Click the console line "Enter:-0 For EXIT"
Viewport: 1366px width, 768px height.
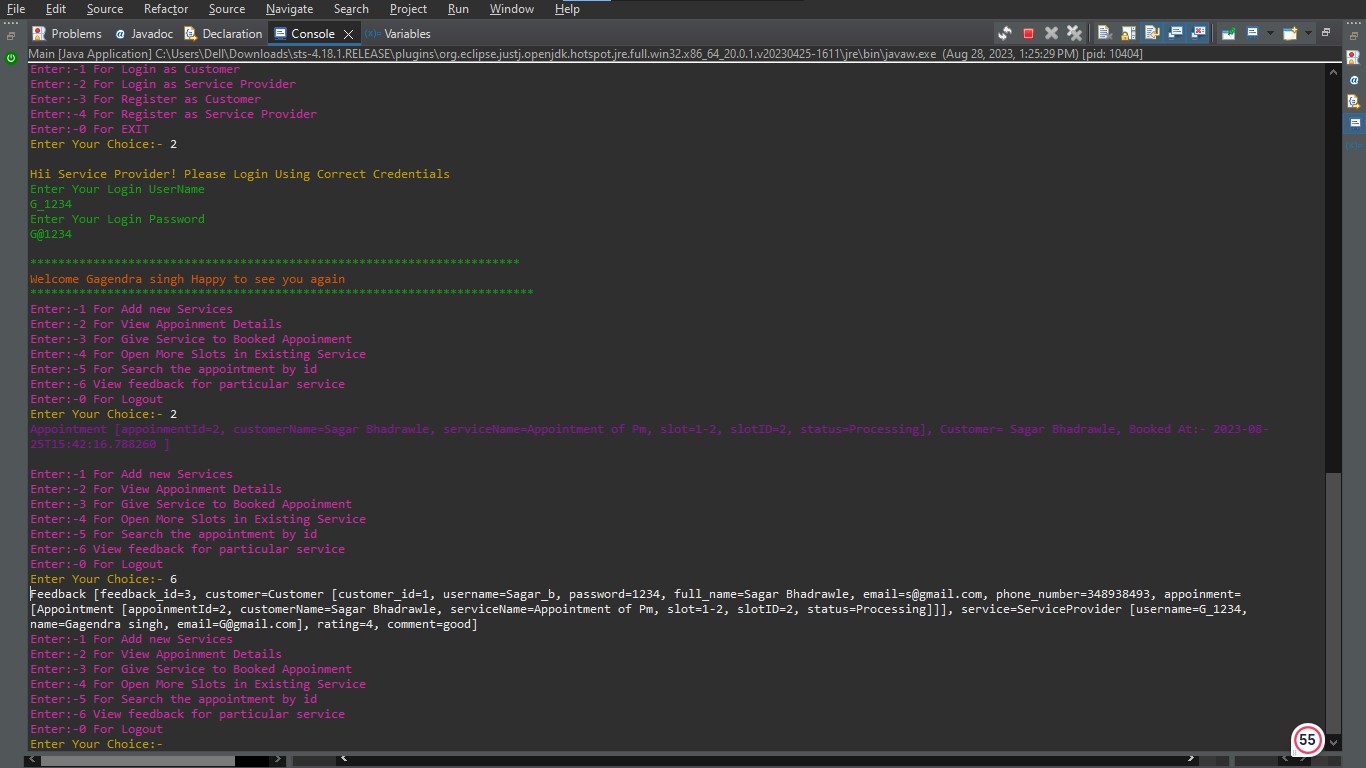tap(89, 129)
